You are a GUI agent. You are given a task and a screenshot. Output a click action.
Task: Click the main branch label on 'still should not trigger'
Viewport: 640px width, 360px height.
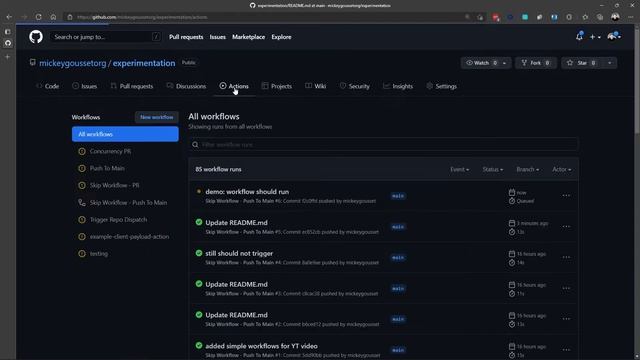point(398,258)
